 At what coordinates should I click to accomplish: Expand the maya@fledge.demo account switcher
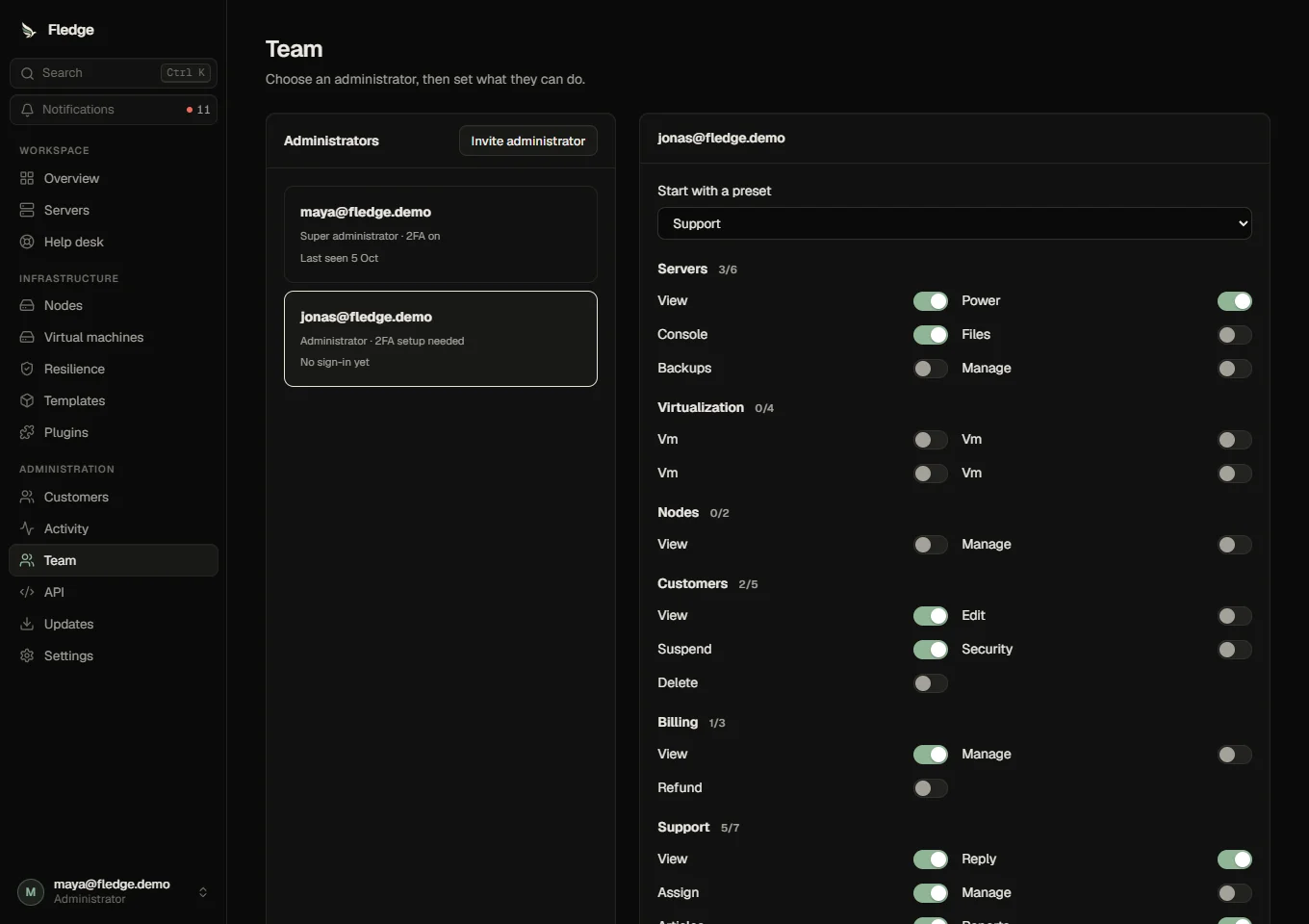tap(114, 892)
